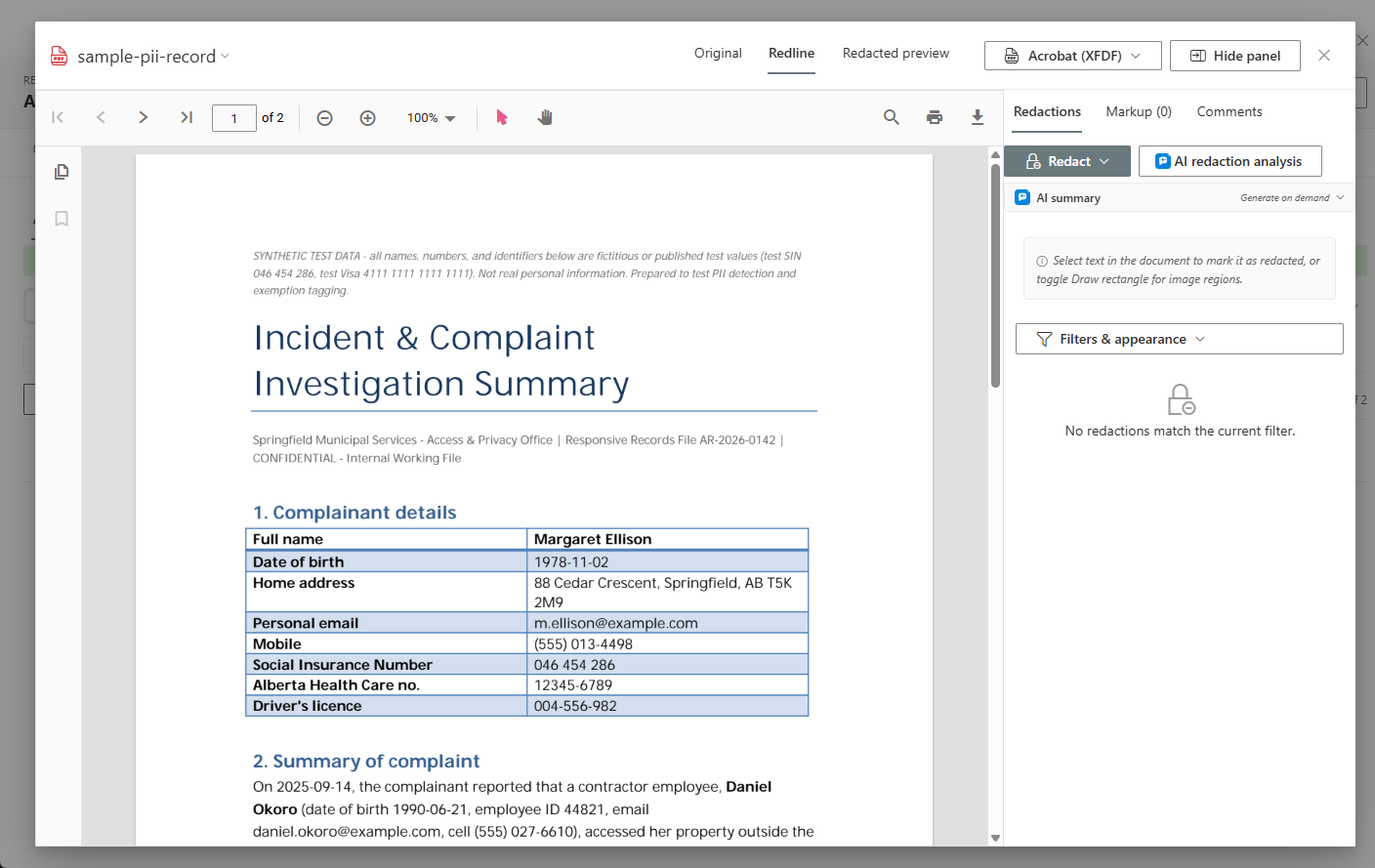Viewport: 1375px width, 868px height.
Task: Click 'Social Insurance Number' label cell
Action: [387, 665]
